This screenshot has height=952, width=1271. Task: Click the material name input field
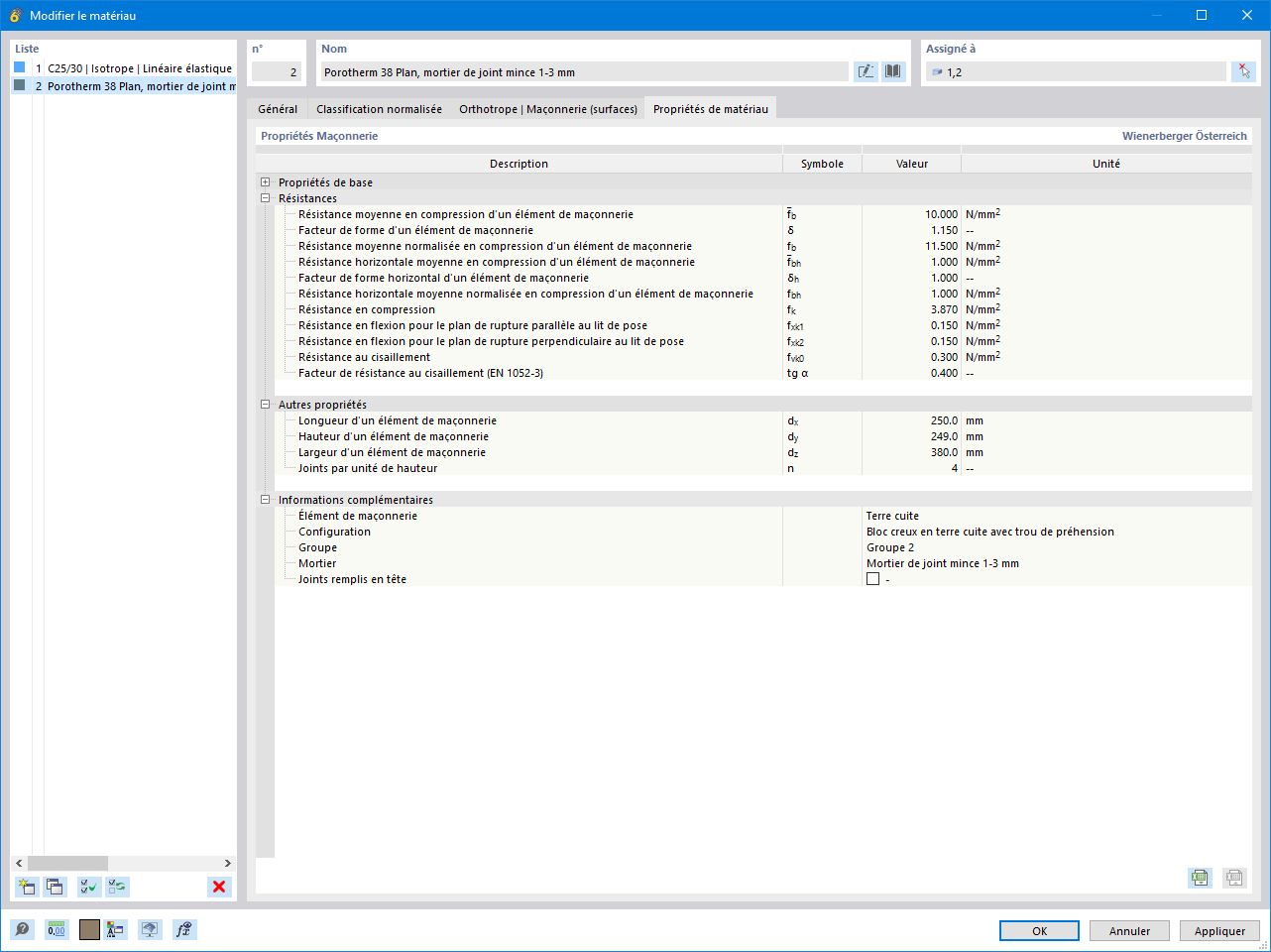[585, 72]
